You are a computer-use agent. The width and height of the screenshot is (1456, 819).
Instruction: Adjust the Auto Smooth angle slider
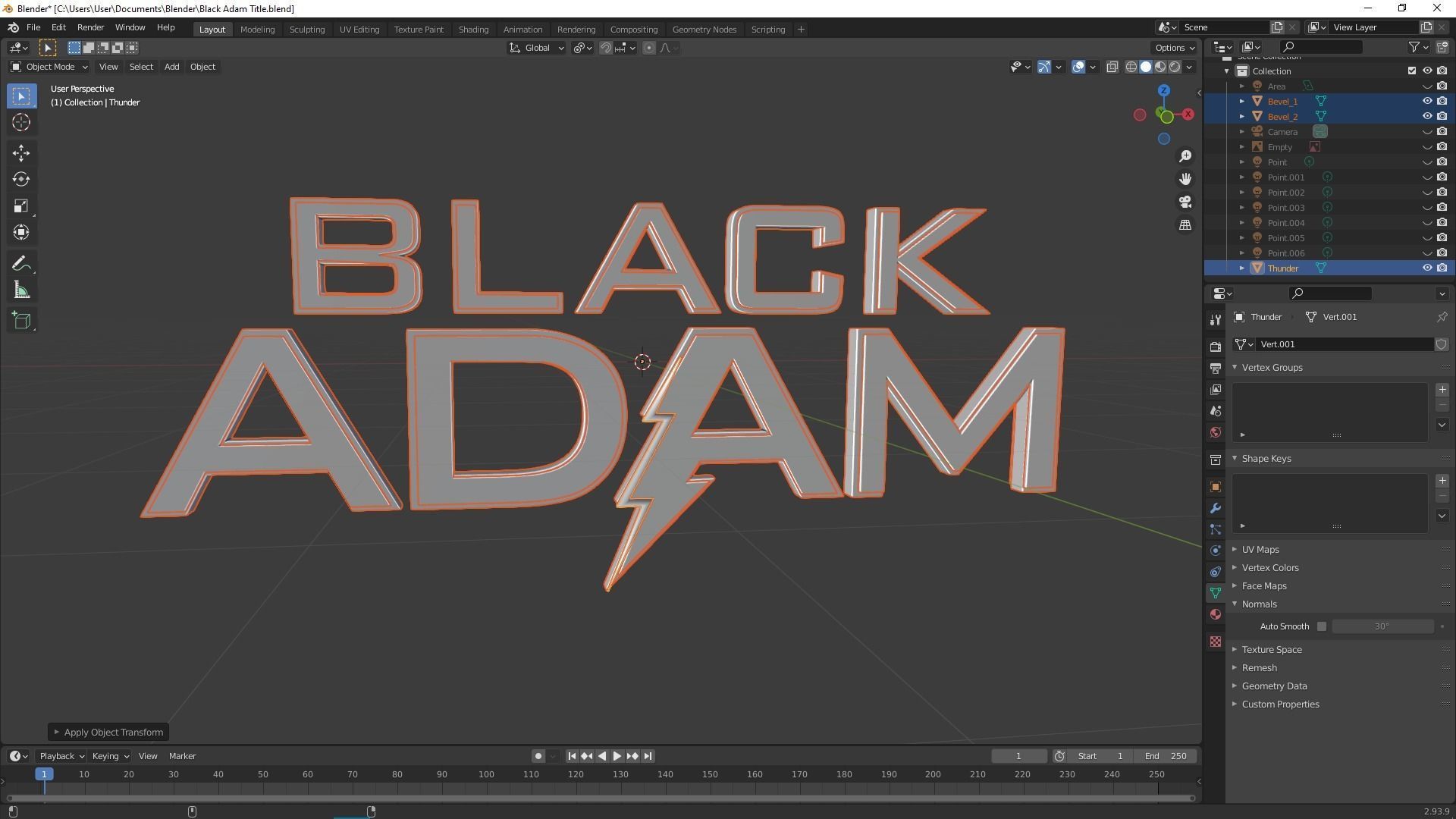[1382, 626]
